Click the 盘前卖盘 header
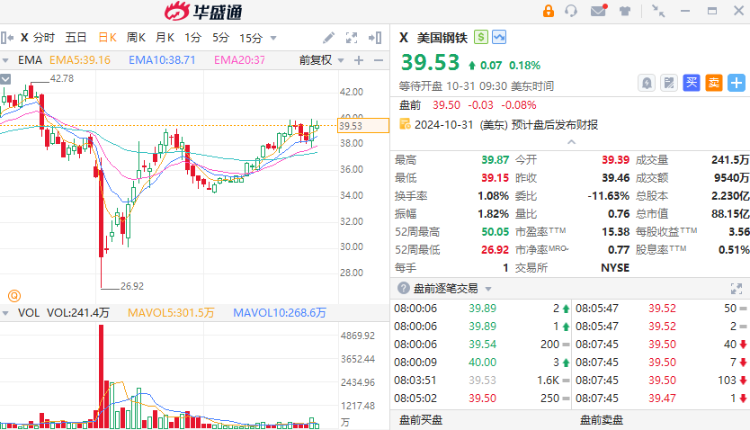 (x=602, y=420)
